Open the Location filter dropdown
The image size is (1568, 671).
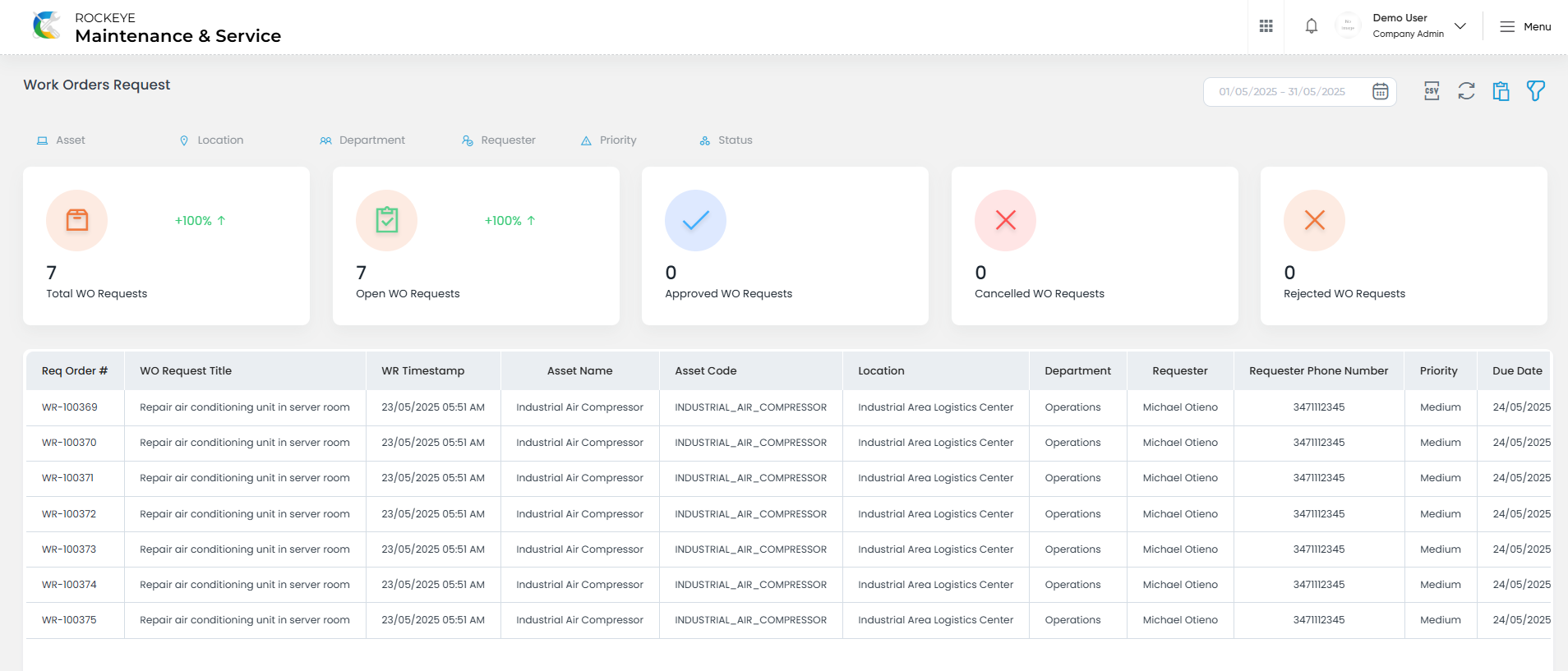(211, 140)
